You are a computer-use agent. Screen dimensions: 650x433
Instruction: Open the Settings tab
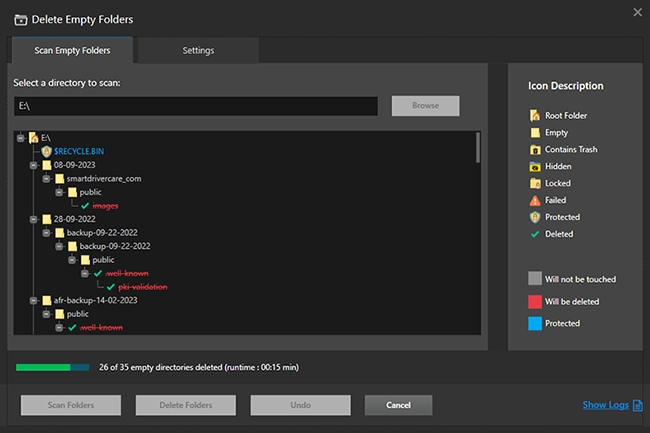coord(198,50)
